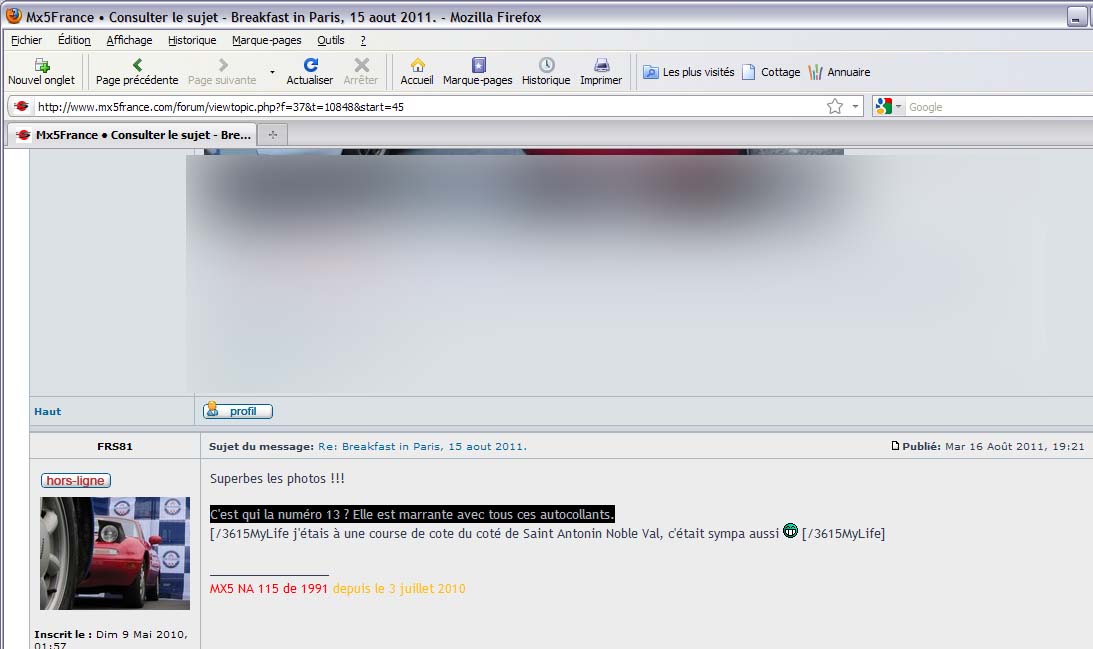The image size is (1093, 649).
Task: Click the Haut link to jump to top
Action: [x=47, y=411]
